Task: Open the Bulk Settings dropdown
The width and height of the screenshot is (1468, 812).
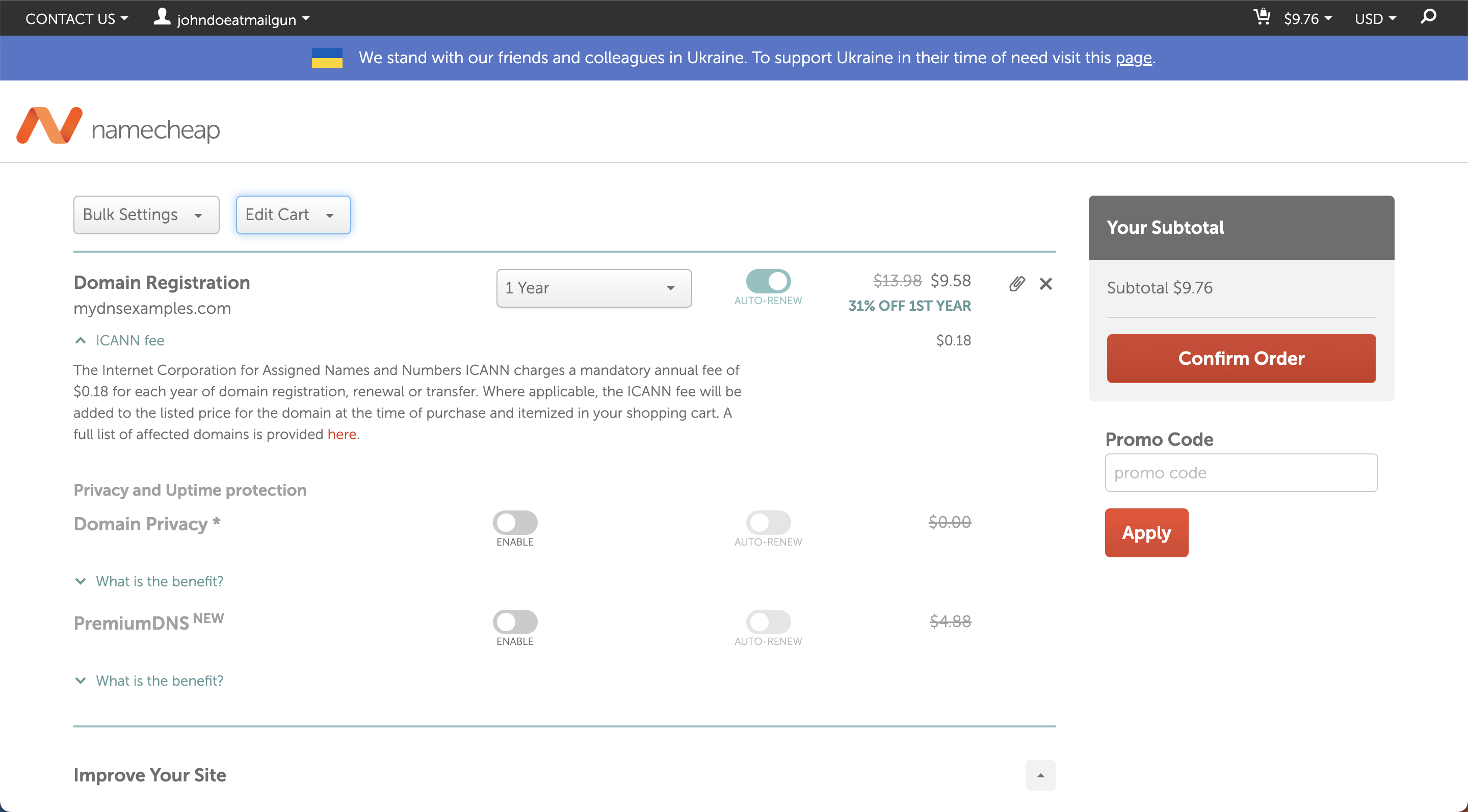Action: [146, 214]
